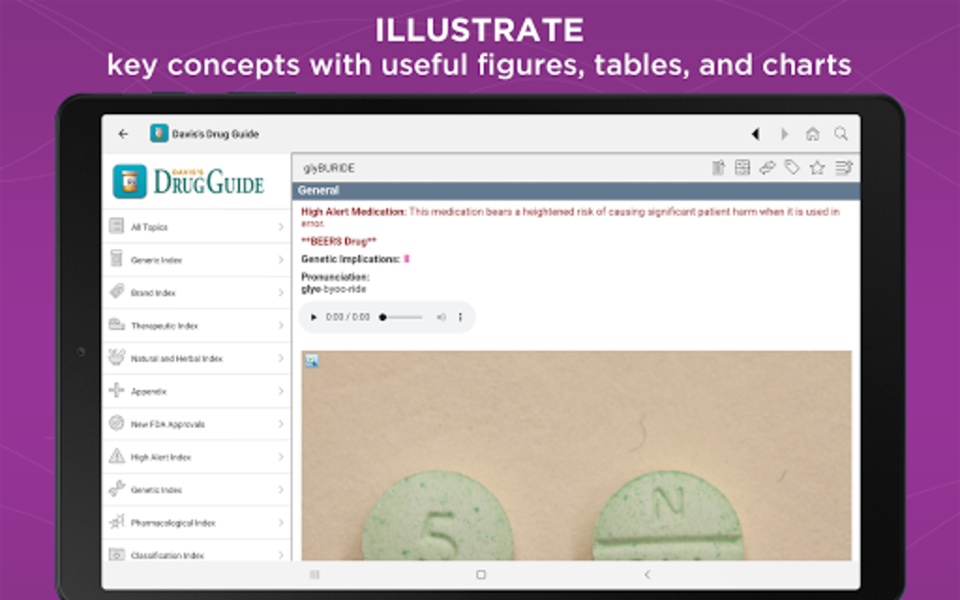Open the High Alert Index item
This screenshot has width=960, height=600.
point(197,457)
